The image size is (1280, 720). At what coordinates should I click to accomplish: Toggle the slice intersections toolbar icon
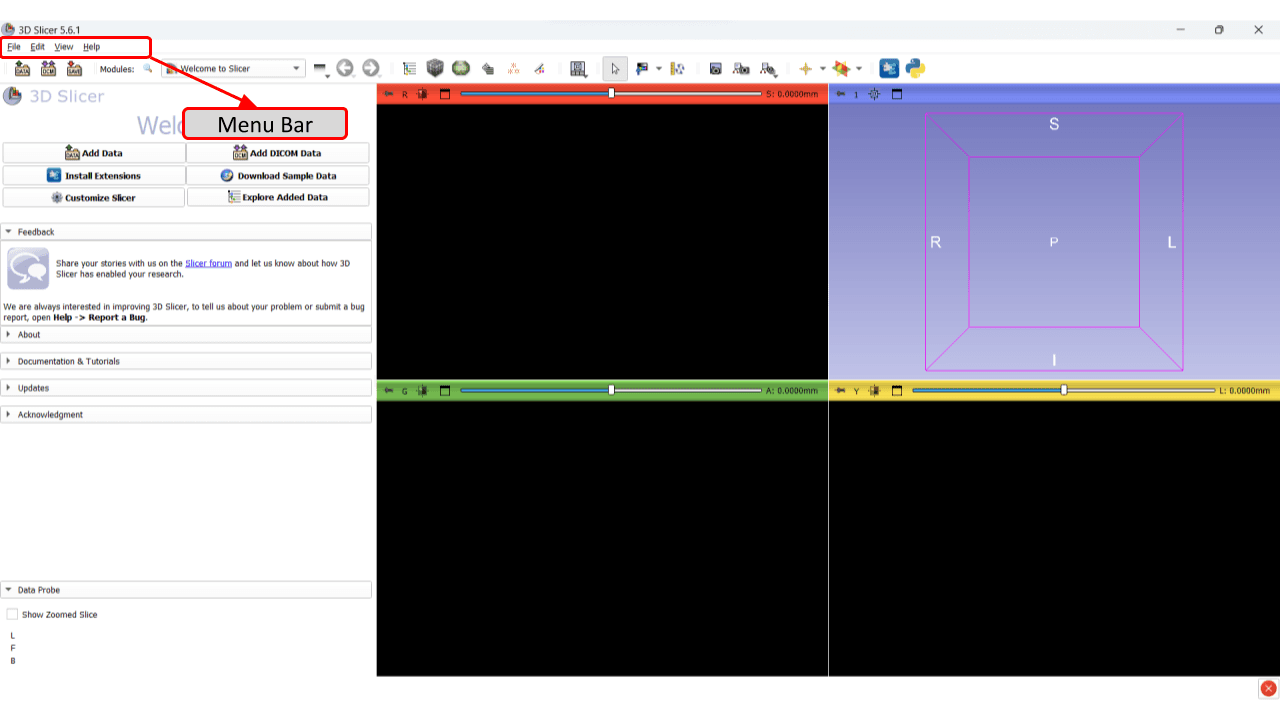(842, 68)
